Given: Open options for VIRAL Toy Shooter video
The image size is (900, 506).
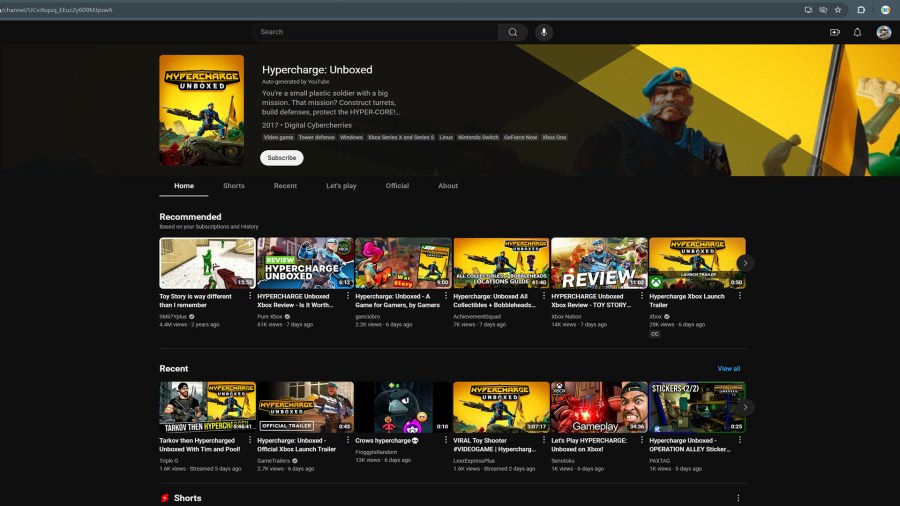Looking at the screenshot, I should point(544,440).
